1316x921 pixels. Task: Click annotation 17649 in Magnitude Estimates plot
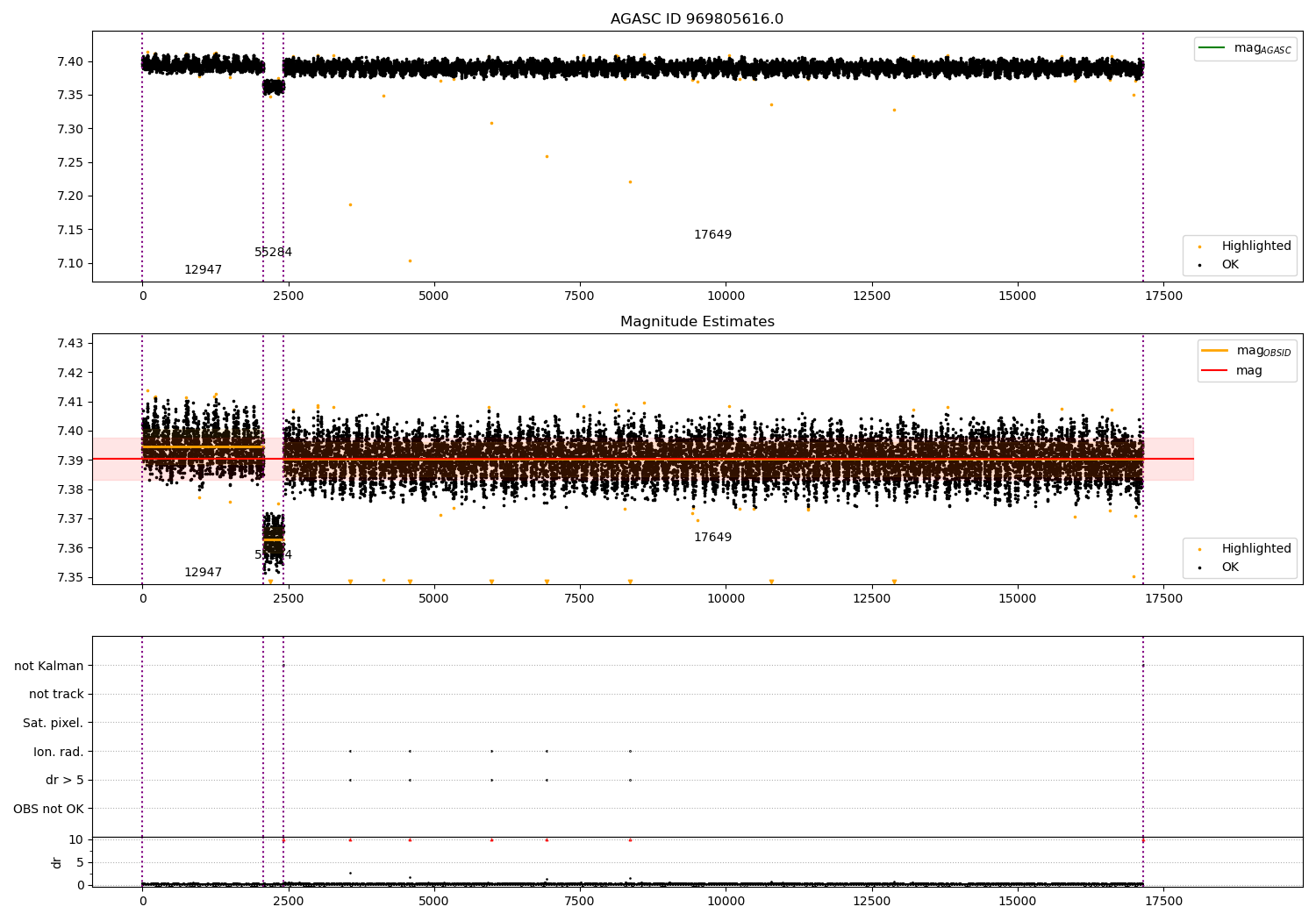coord(712,538)
